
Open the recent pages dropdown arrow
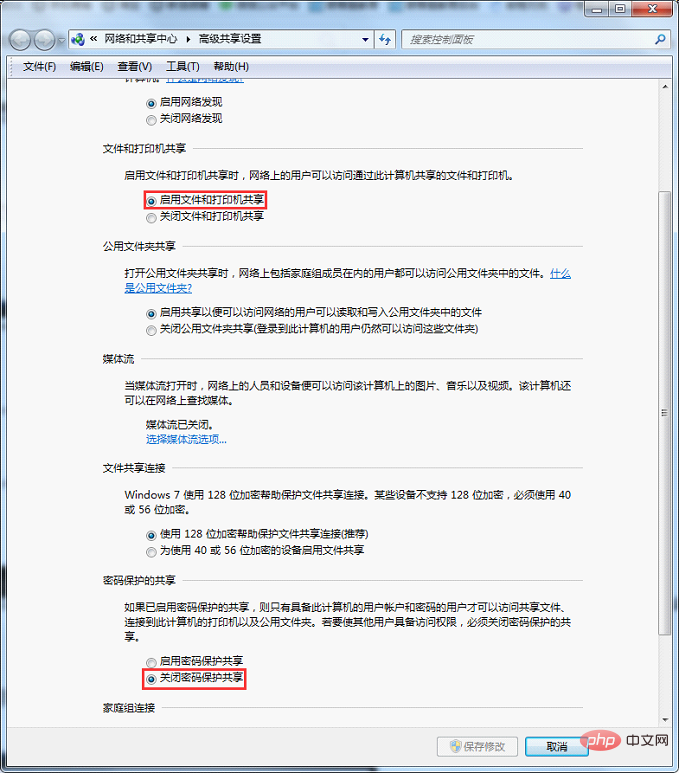pos(61,40)
